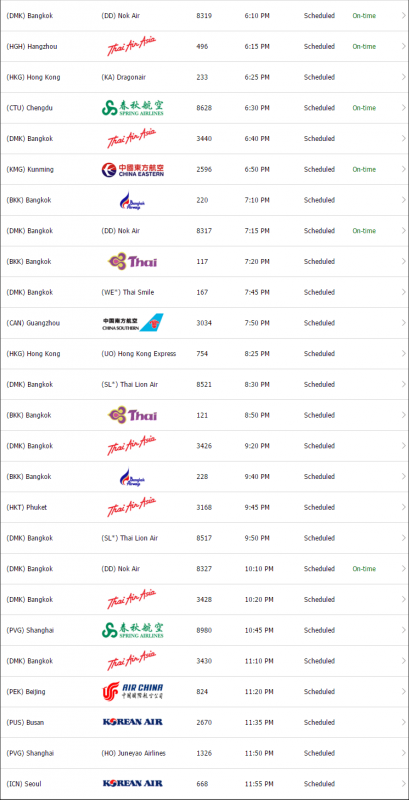Click the Korean Air logo for Seoul flight 668
409x800 pixels.
tap(133, 783)
